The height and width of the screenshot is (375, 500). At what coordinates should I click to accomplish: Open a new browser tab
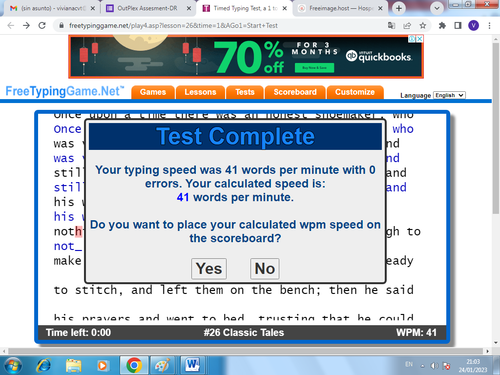[399, 8]
